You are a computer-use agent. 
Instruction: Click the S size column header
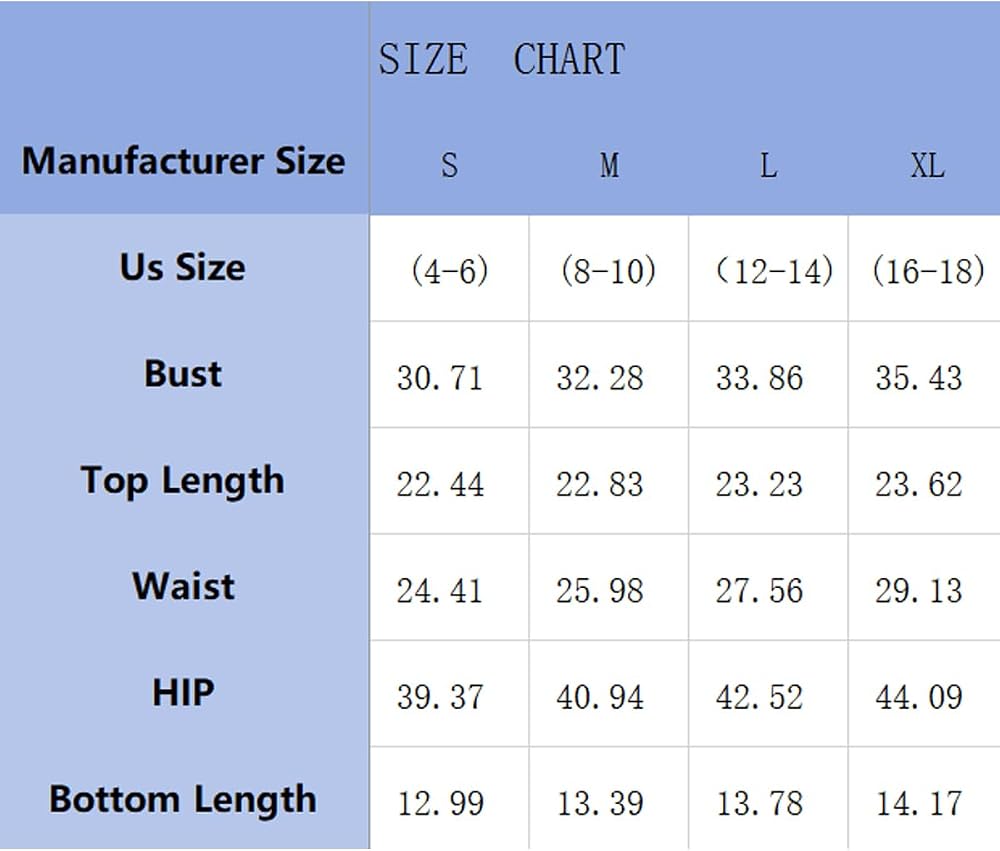(449, 165)
